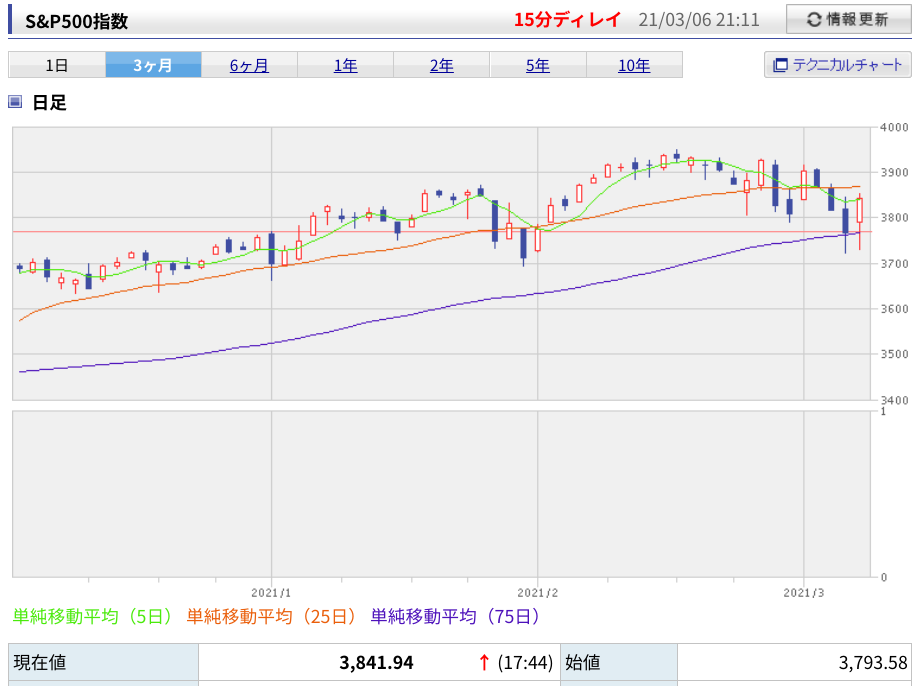Click the 現在値 table header cell
Screen dimensions: 916x686
click(103, 662)
